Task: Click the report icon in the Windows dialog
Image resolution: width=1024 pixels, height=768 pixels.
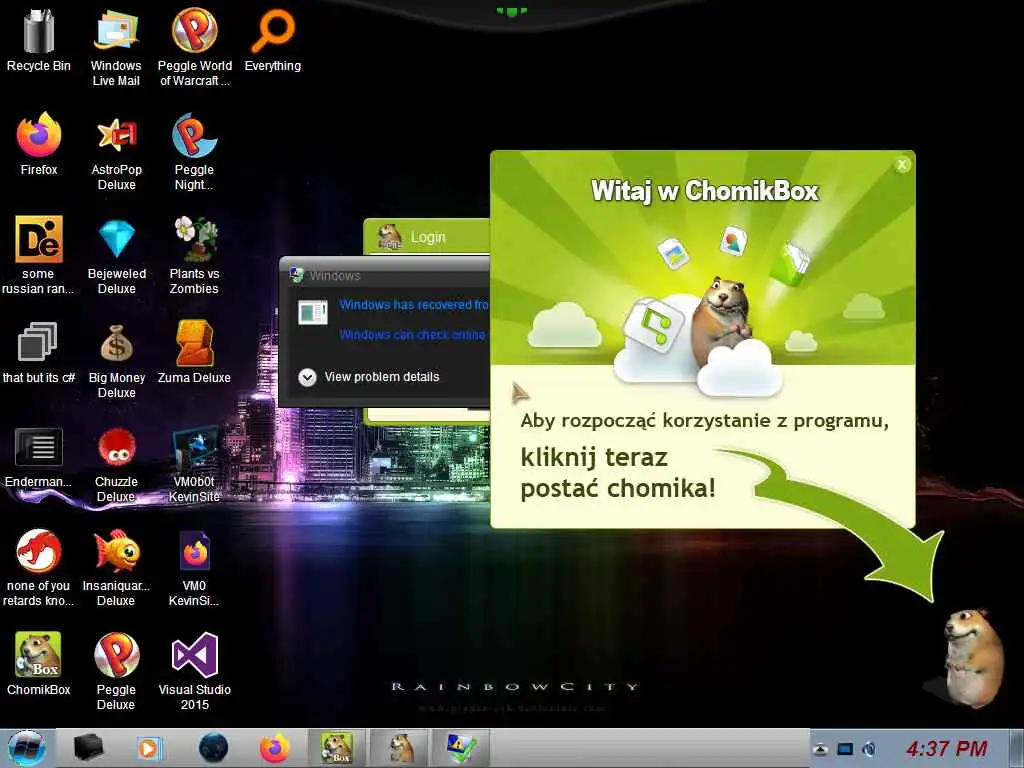Action: (313, 312)
